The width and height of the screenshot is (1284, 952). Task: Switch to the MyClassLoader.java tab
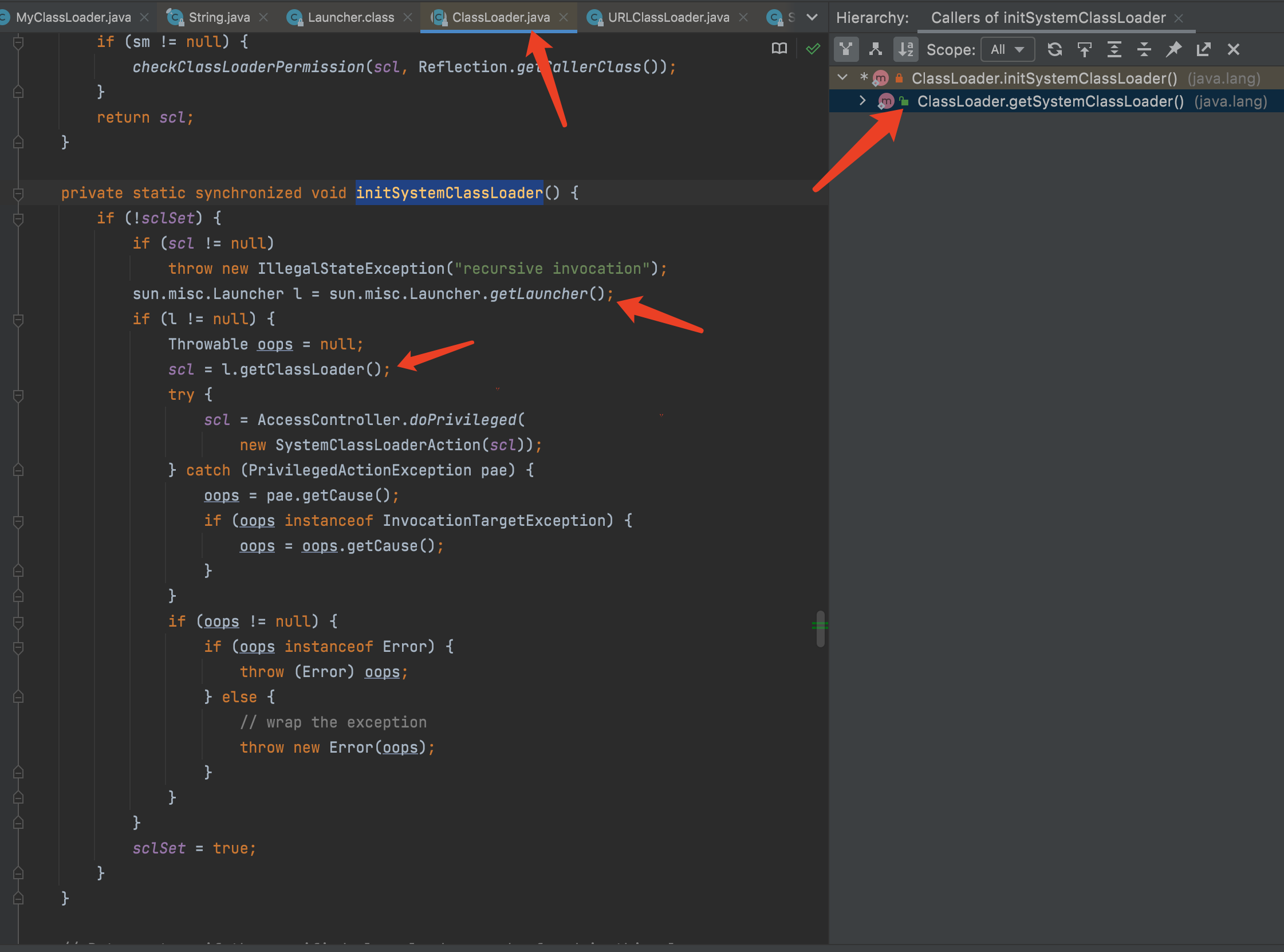(x=73, y=17)
